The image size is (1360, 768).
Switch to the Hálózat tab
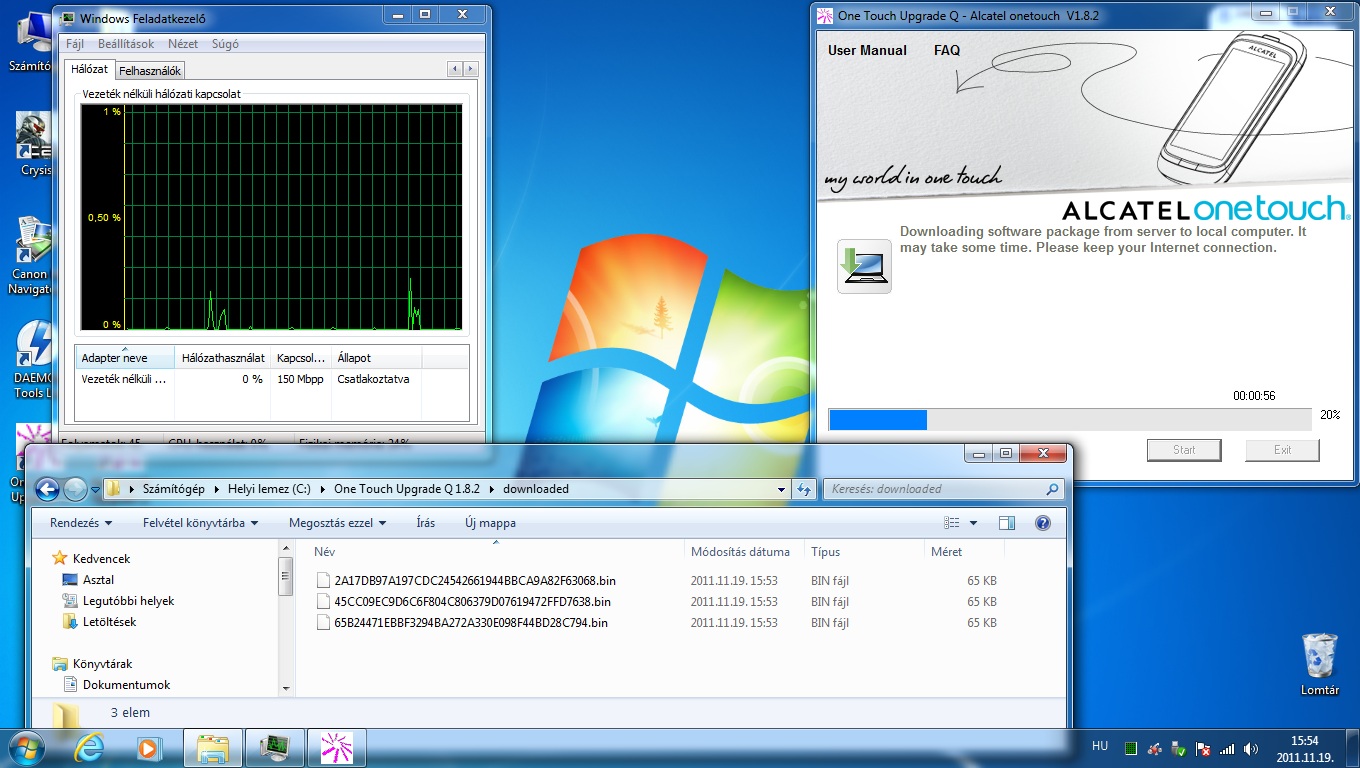click(x=90, y=69)
